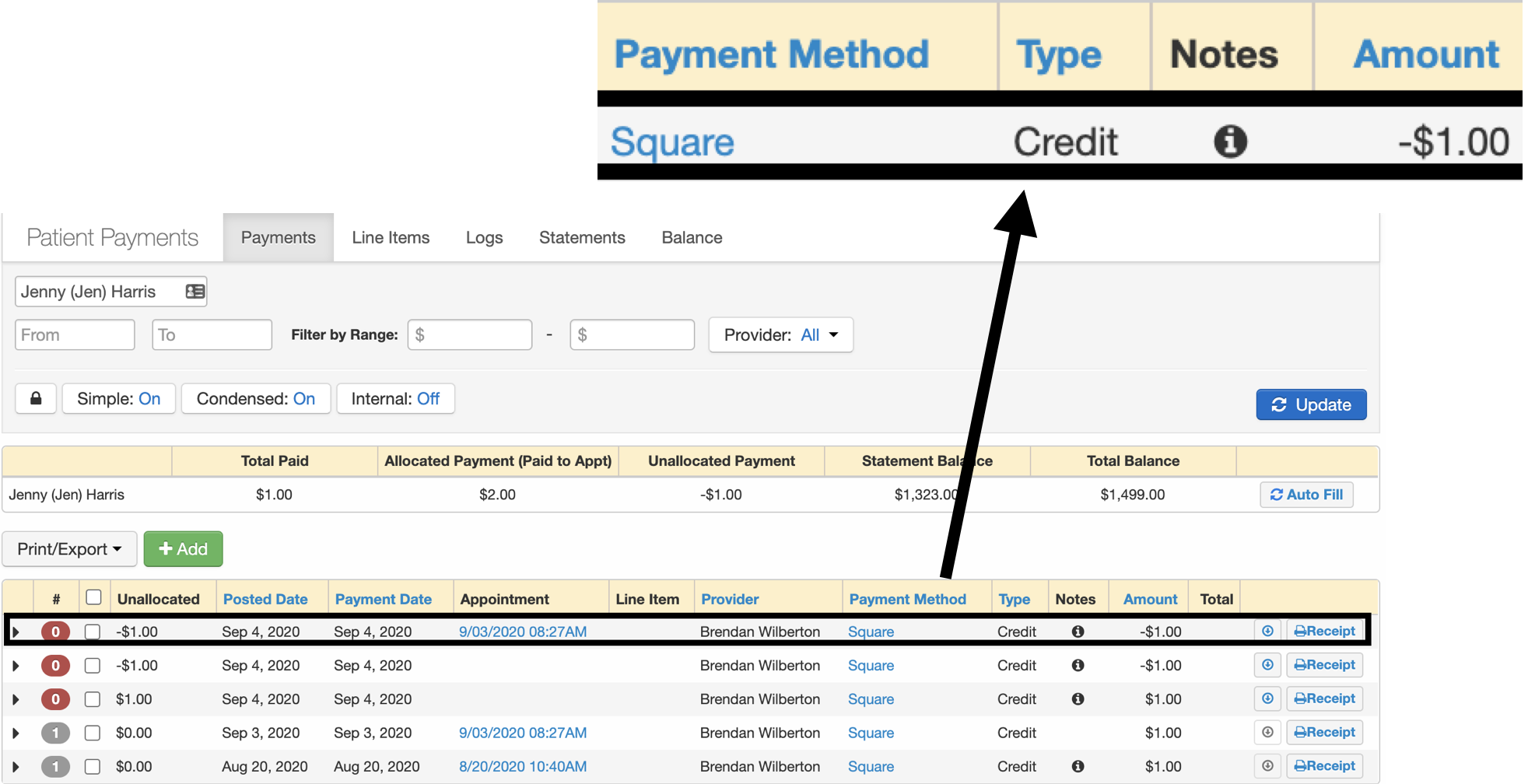
Task: Click info icon in enlarged Square callout
Action: [x=1230, y=142]
